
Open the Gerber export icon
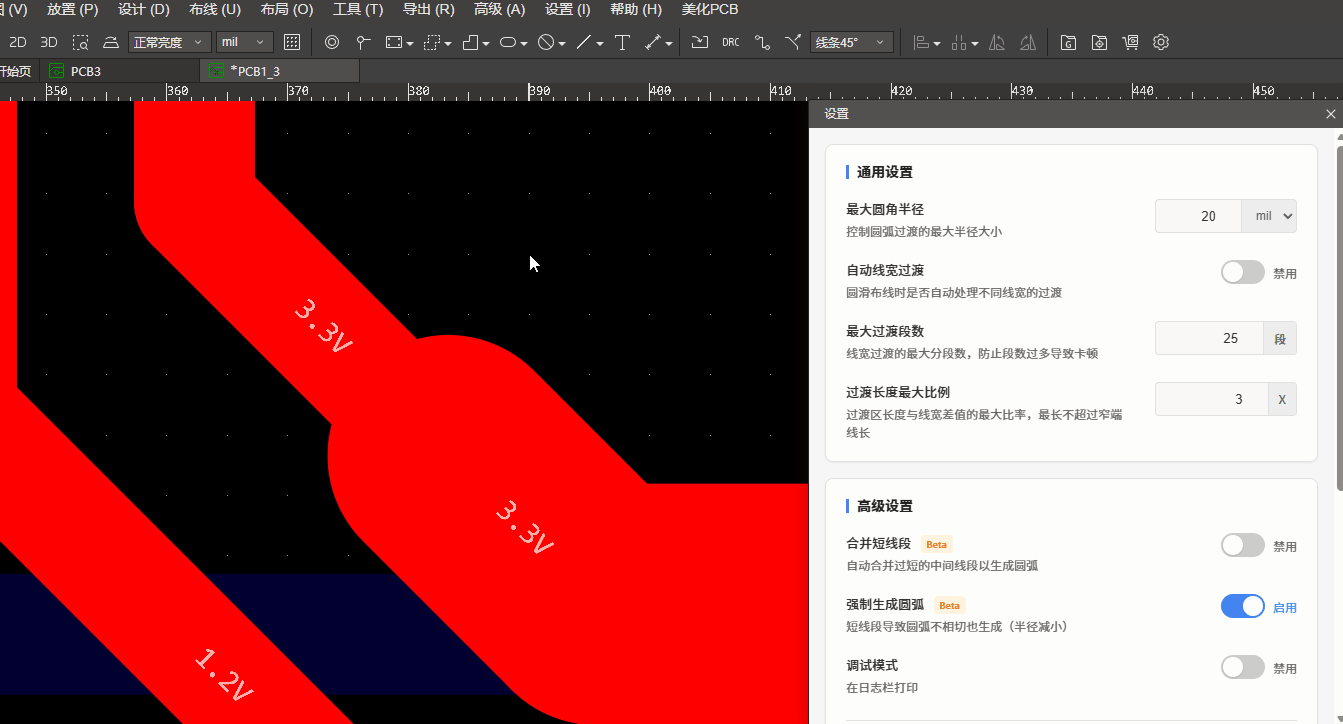pyautogui.click(x=1068, y=42)
